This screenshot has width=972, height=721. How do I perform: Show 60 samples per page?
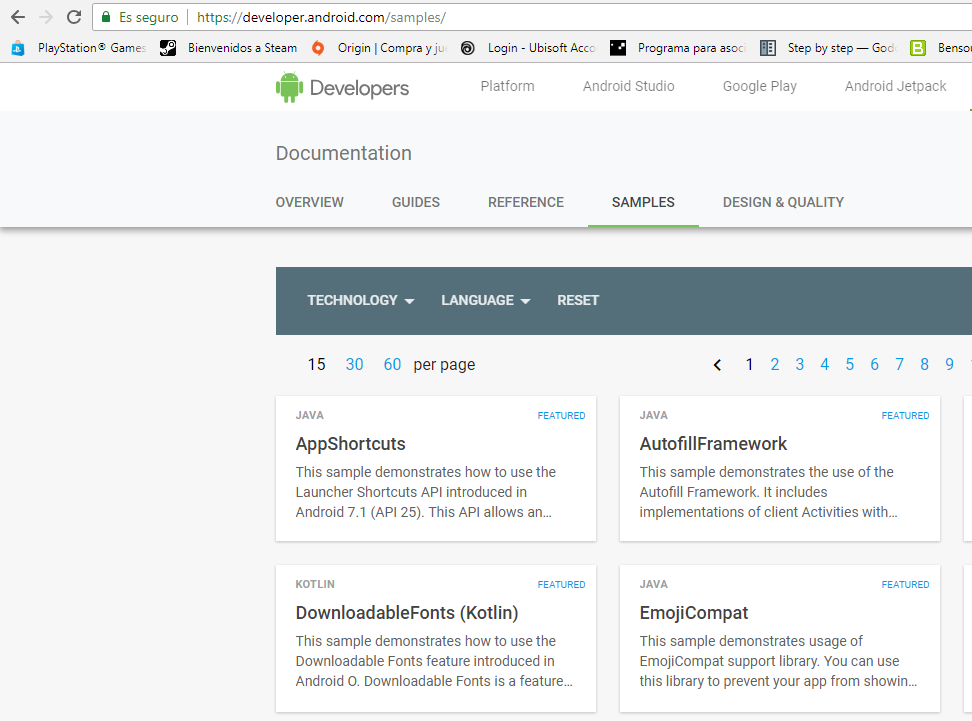pyautogui.click(x=392, y=364)
